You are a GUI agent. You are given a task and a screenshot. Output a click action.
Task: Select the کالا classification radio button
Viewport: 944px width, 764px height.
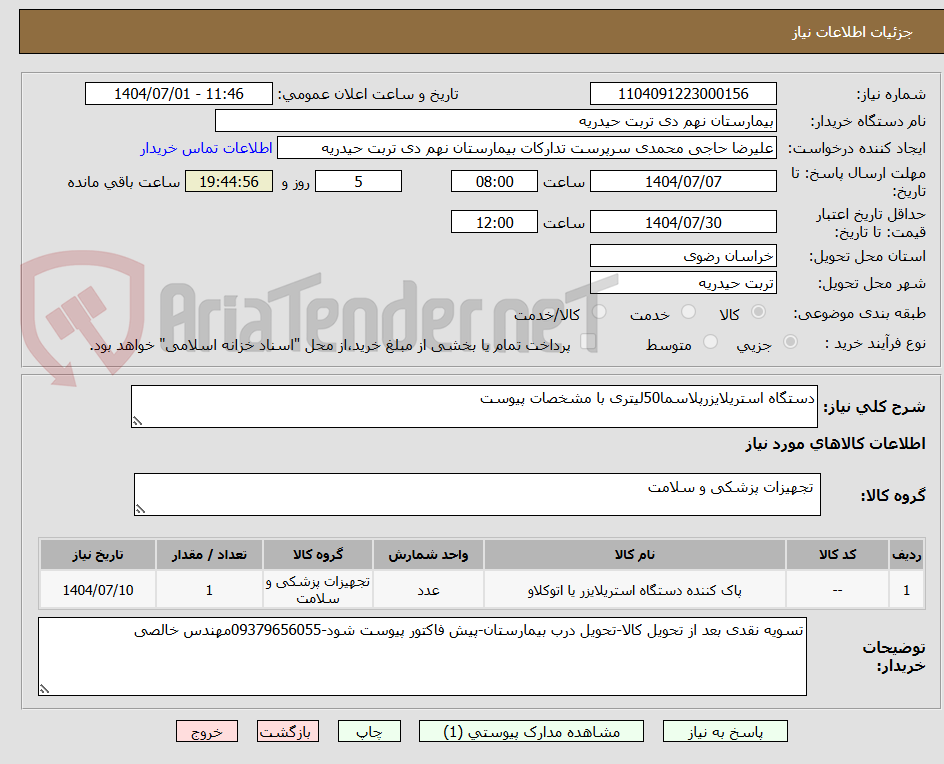pos(759,311)
